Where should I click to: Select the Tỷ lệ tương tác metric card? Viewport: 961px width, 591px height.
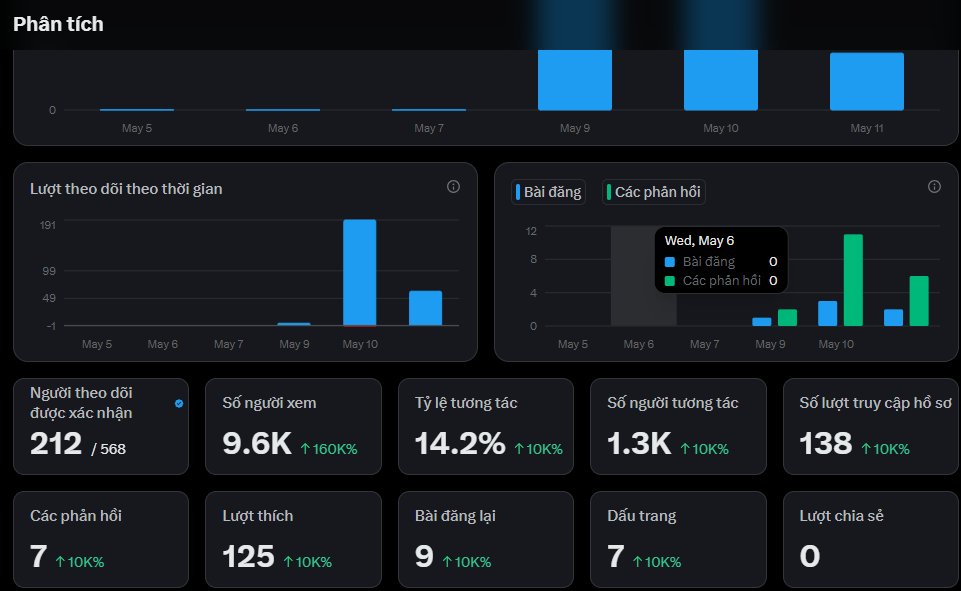click(x=486, y=426)
